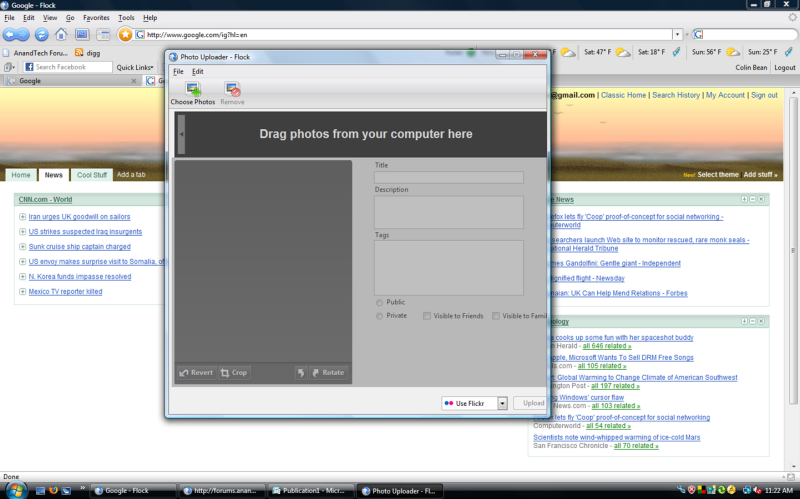Image resolution: width=800 pixels, height=499 pixels.
Task: Click the Facebook logo in the search box
Action: click(29, 67)
